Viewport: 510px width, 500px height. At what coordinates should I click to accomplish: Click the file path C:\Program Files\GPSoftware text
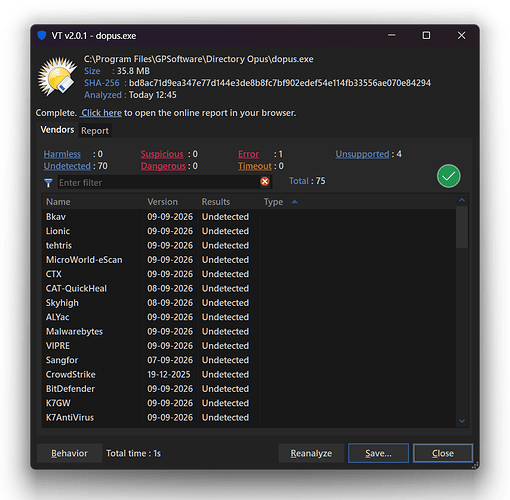[x=199, y=59]
